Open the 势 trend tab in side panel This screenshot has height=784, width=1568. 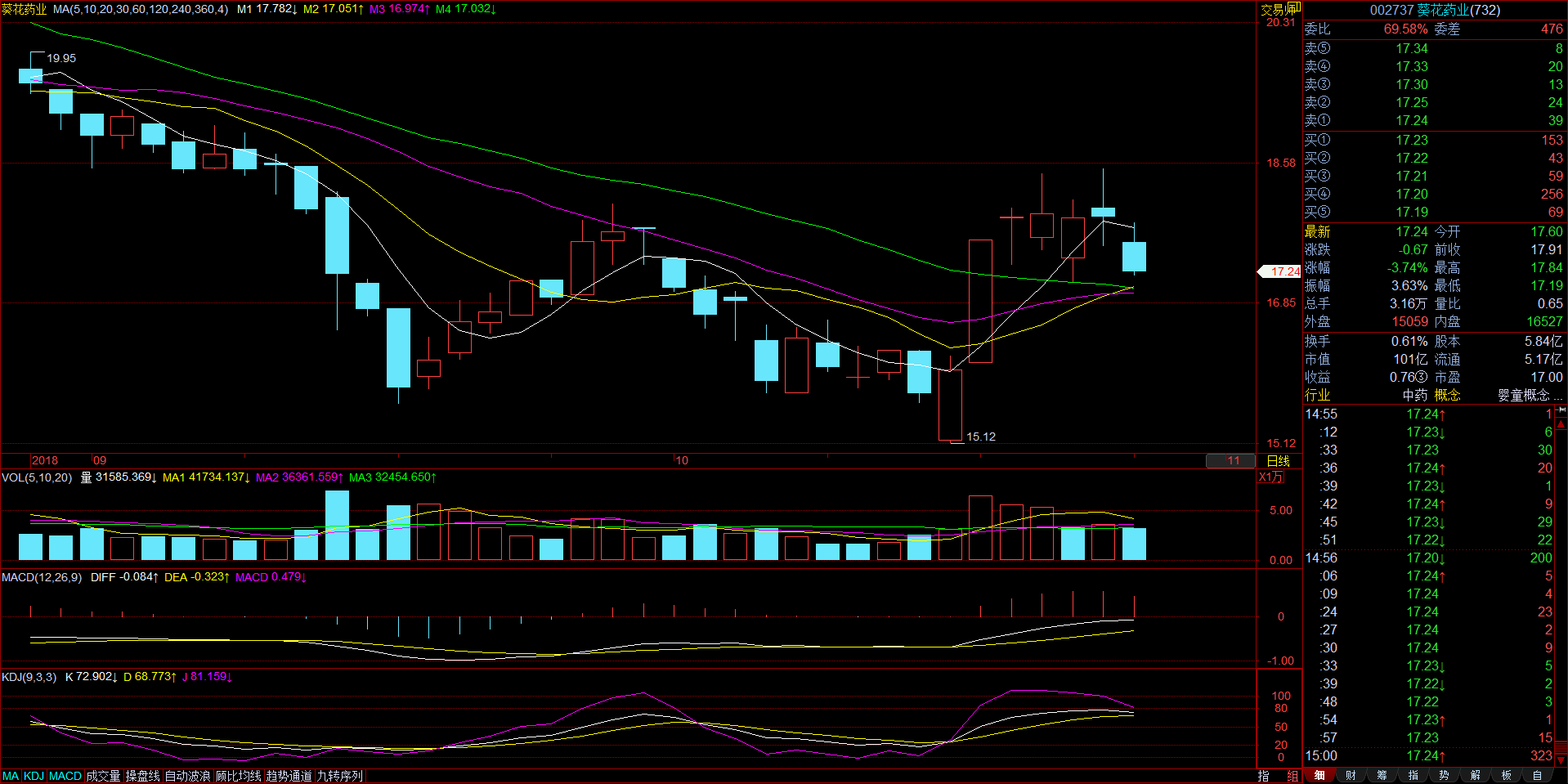(1444, 776)
